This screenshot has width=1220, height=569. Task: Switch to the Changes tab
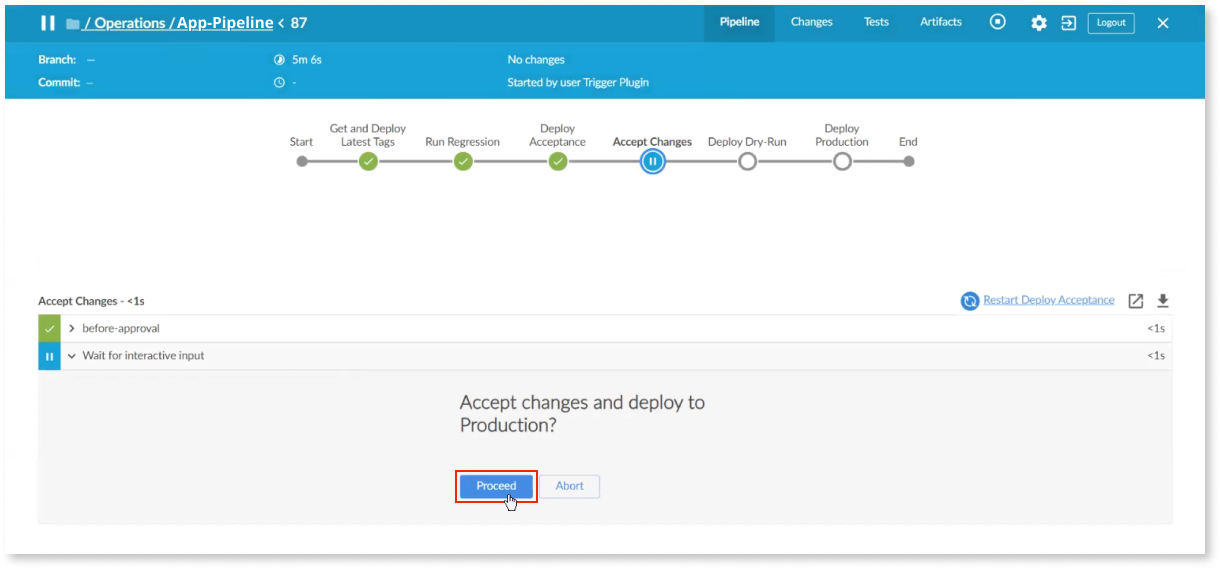point(811,22)
